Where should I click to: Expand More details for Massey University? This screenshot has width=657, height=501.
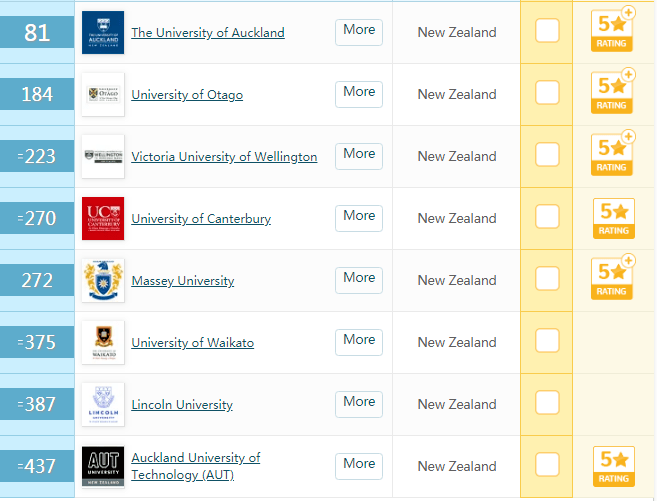(x=359, y=279)
